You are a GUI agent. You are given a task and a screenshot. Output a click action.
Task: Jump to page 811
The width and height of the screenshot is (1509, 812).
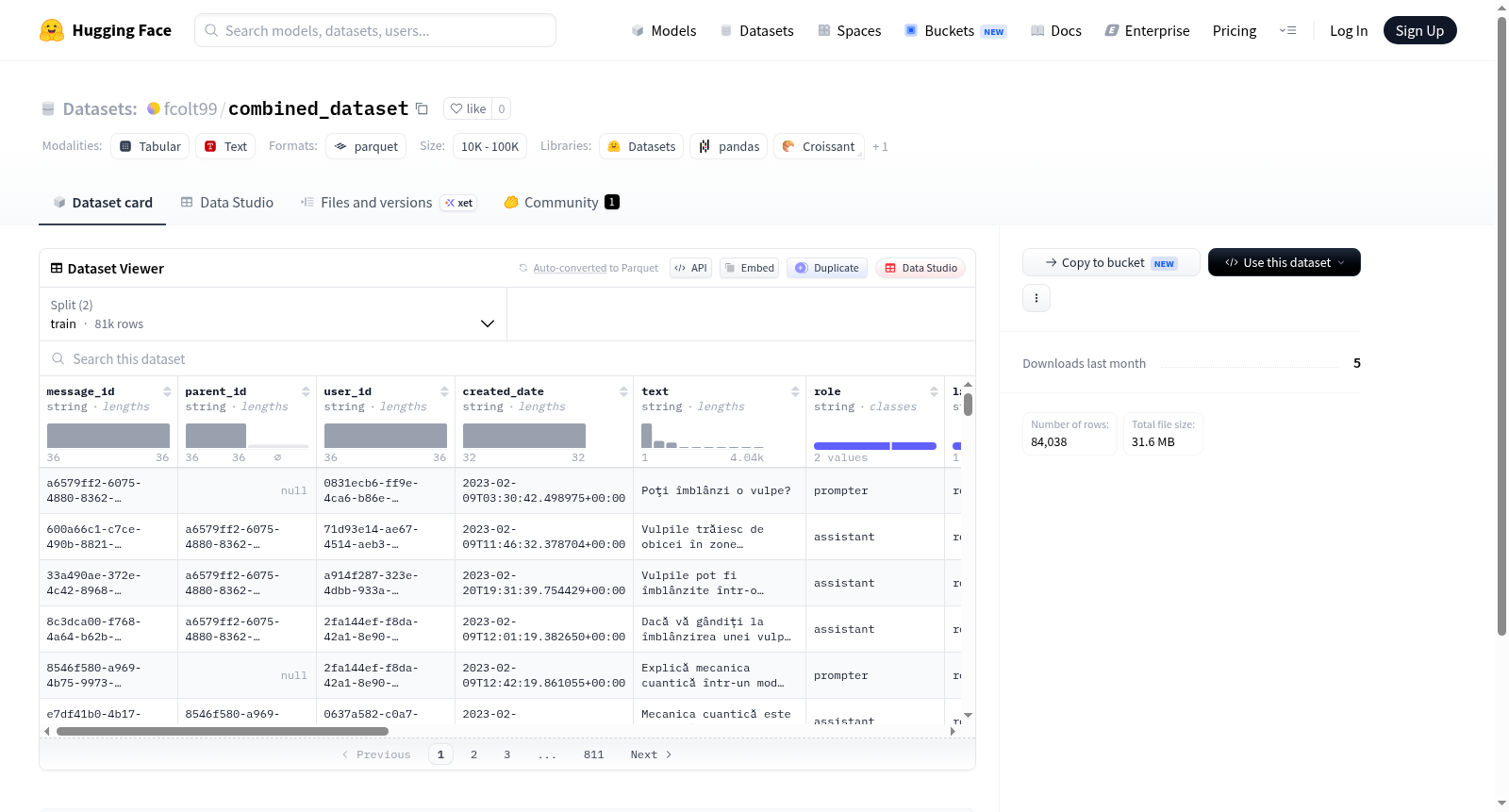click(x=593, y=754)
